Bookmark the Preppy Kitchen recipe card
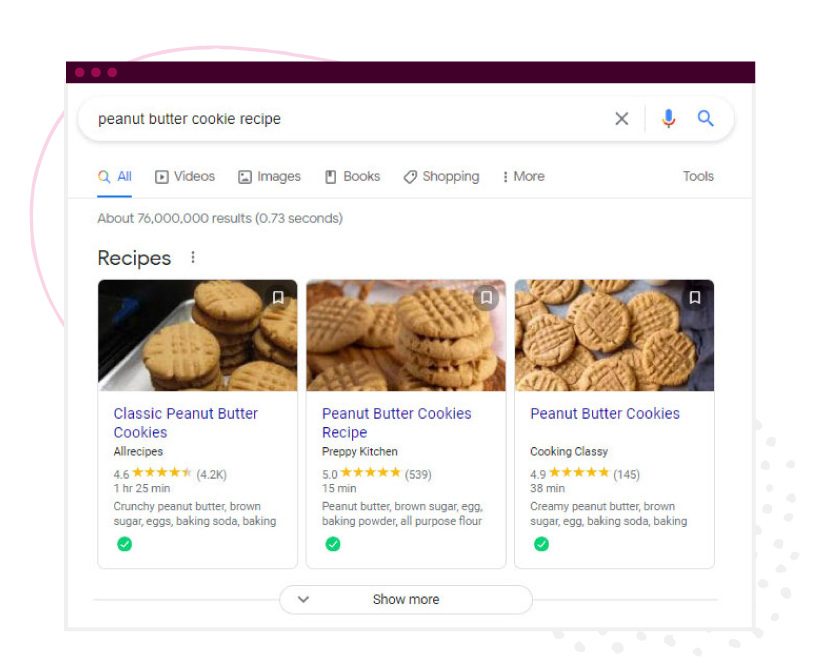 tap(486, 298)
